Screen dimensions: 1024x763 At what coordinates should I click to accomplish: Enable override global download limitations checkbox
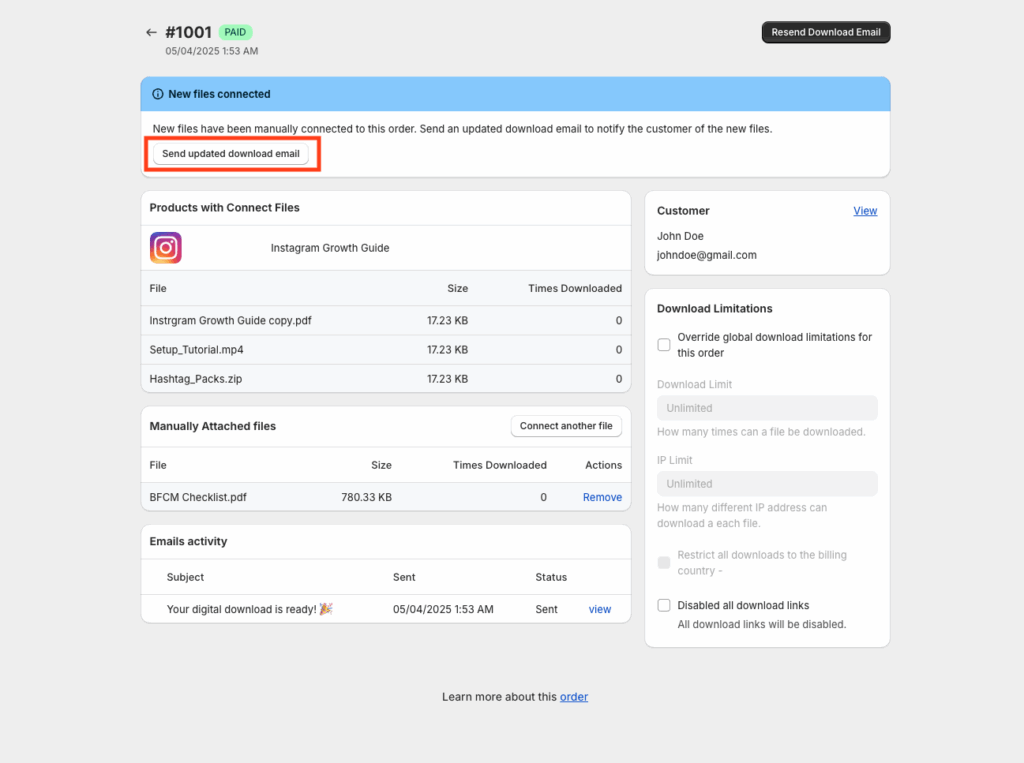[664, 345]
